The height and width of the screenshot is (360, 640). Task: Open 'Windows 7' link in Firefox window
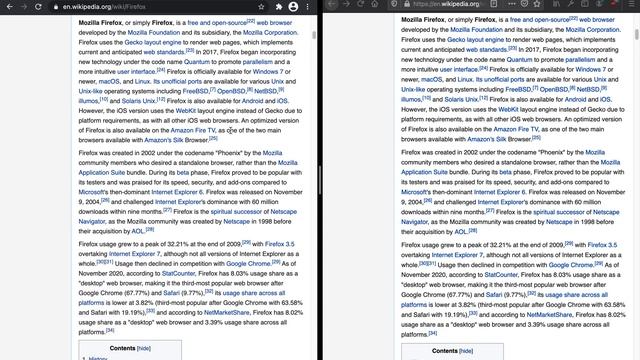591,69
